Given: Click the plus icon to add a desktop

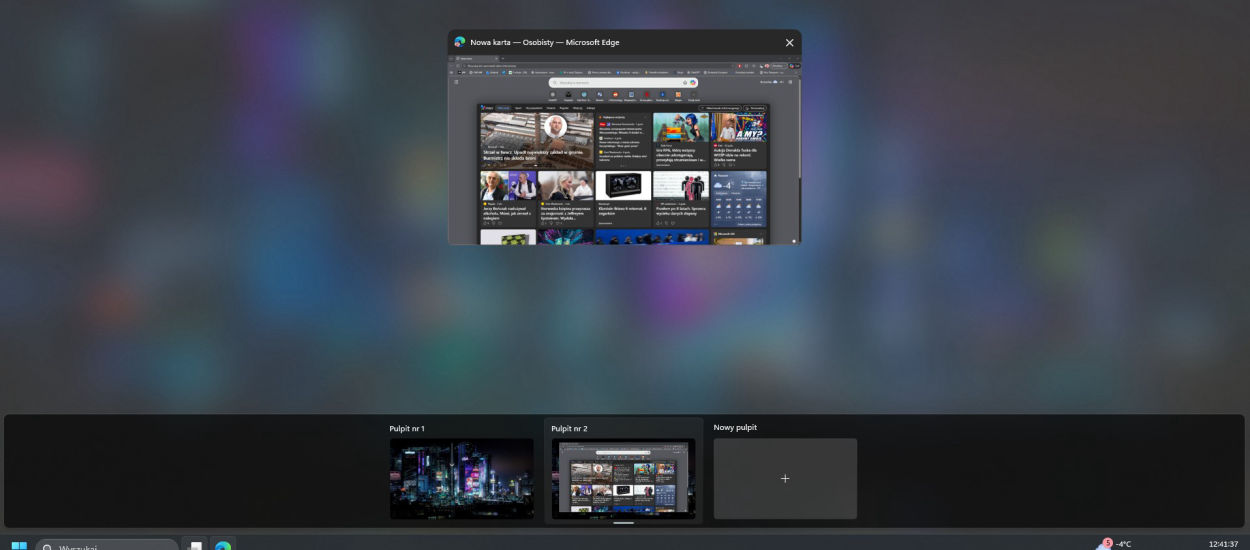Looking at the screenshot, I should pos(785,479).
